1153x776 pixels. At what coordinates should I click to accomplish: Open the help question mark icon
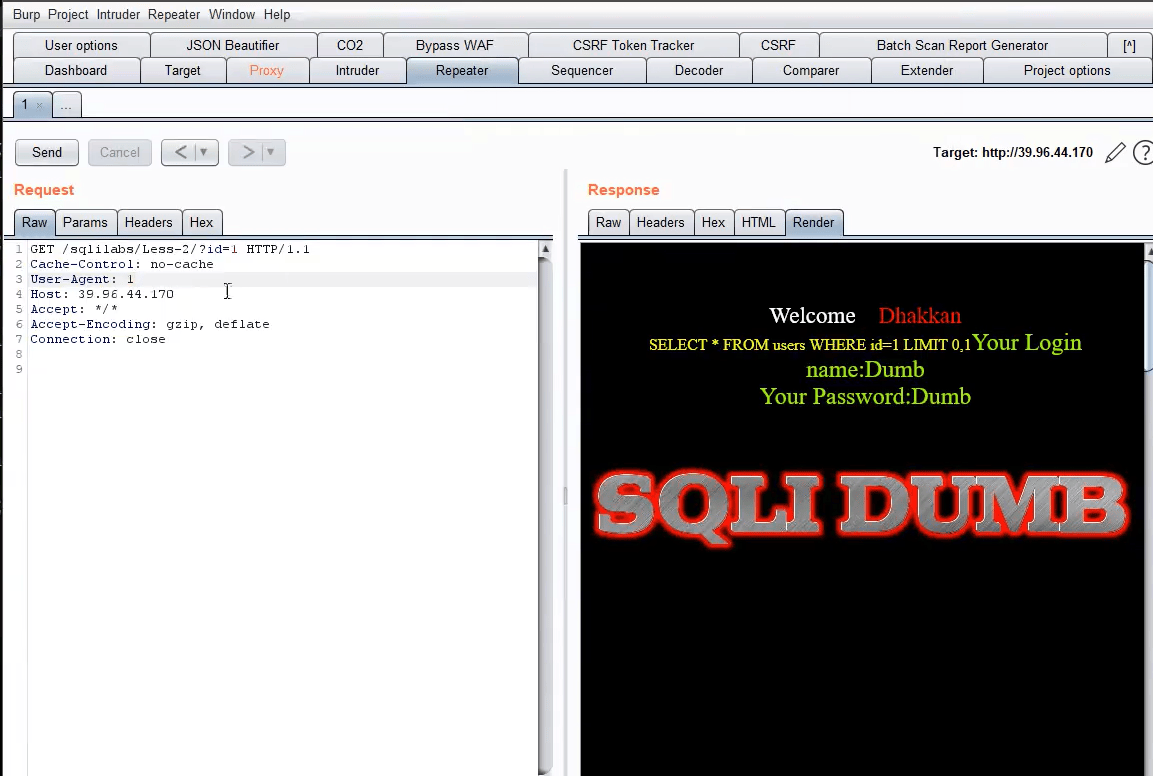tap(1143, 152)
